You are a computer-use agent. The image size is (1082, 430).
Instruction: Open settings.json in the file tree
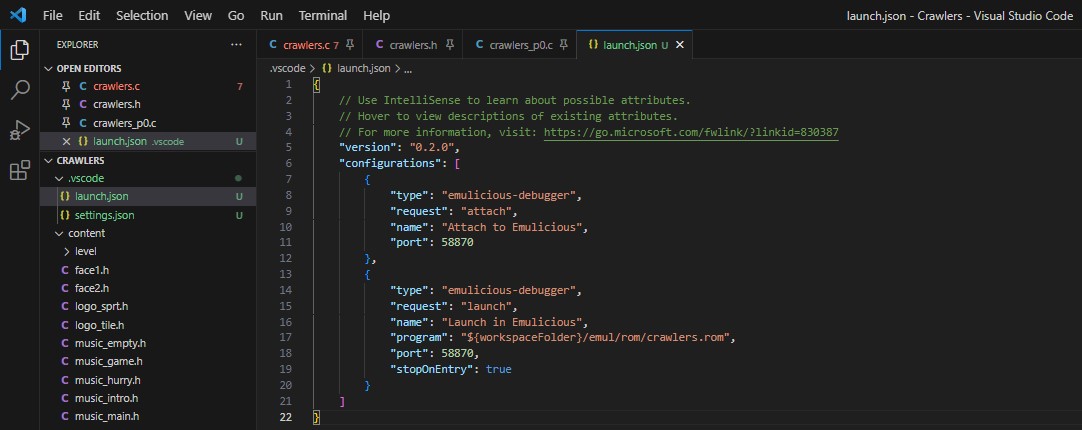tap(148, 215)
